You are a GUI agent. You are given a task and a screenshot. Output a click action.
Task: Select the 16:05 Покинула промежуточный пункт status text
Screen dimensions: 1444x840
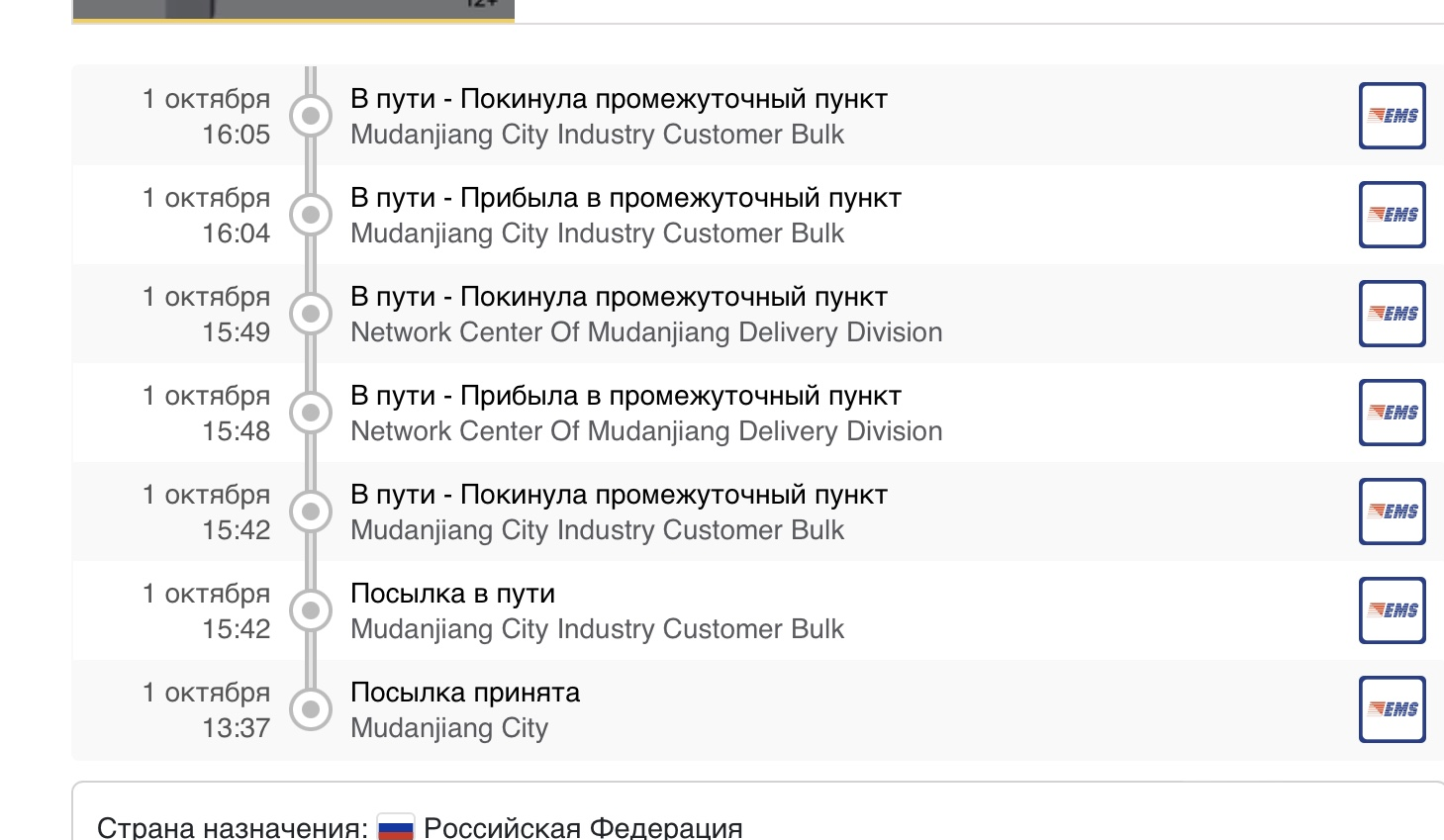[x=619, y=99]
